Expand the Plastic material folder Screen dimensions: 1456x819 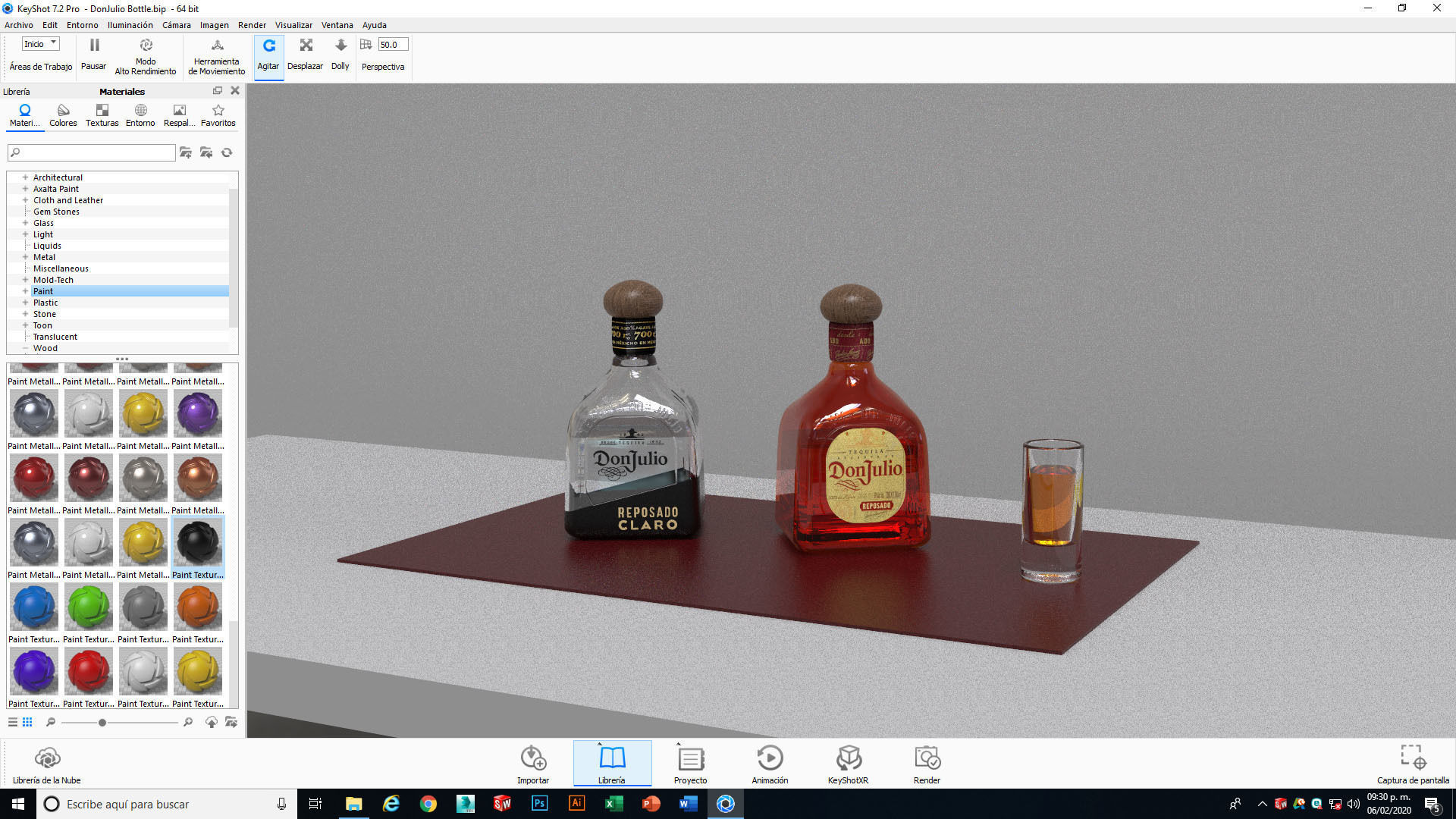click(25, 303)
